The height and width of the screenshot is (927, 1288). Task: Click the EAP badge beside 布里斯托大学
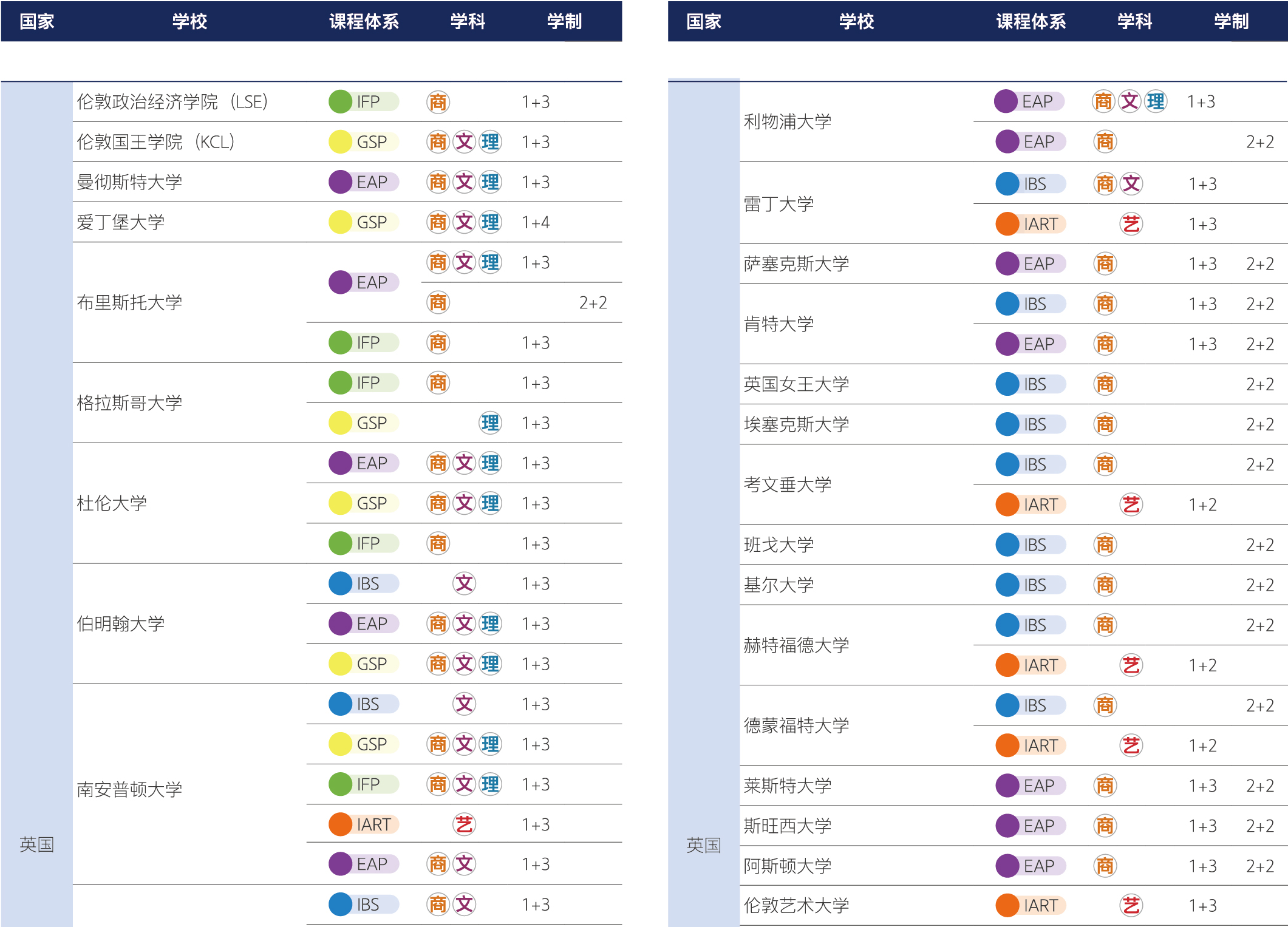[364, 282]
